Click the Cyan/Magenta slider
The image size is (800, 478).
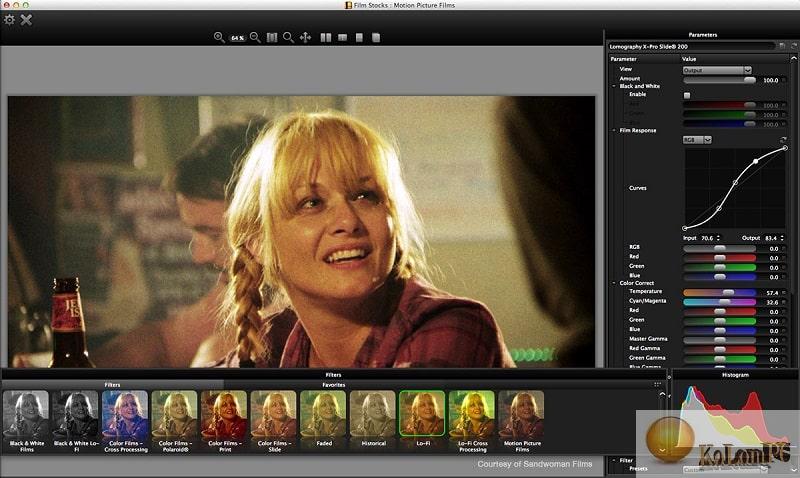click(x=719, y=302)
